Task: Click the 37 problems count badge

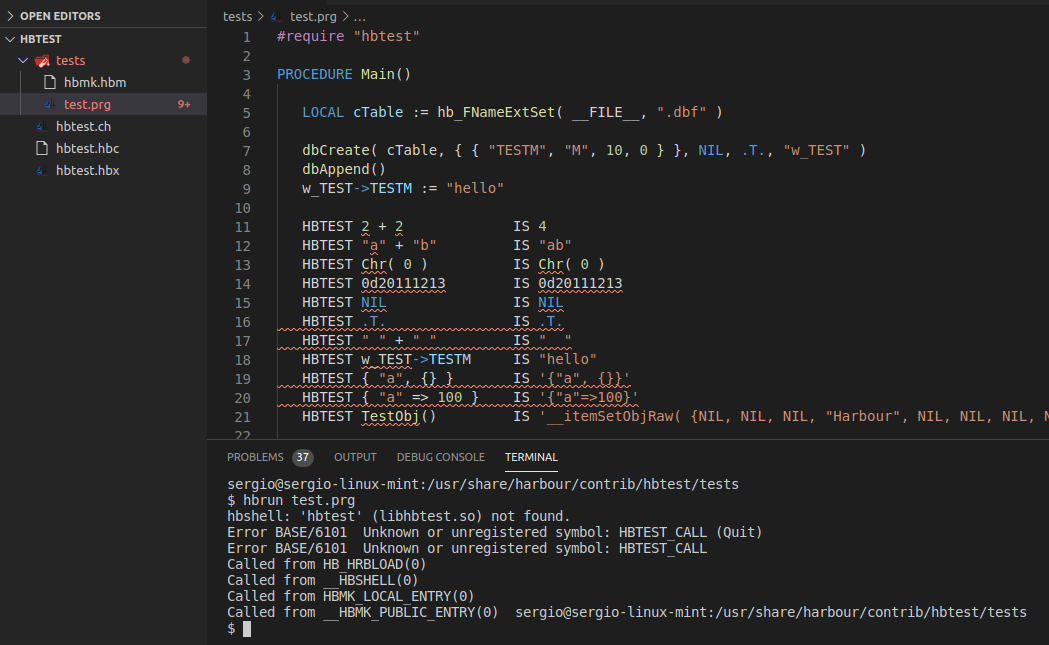Action: coord(302,458)
